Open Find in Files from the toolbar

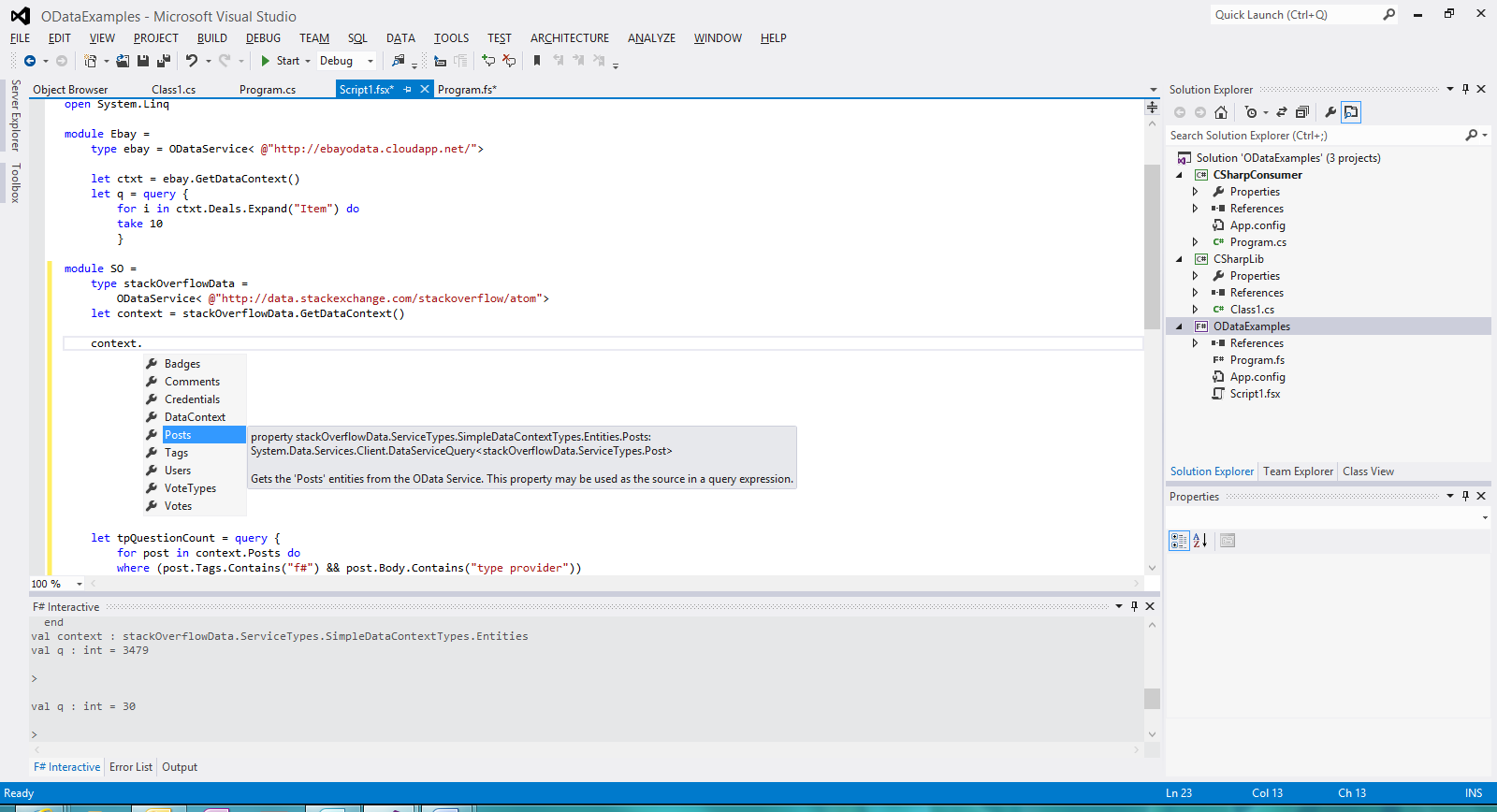[399, 61]
